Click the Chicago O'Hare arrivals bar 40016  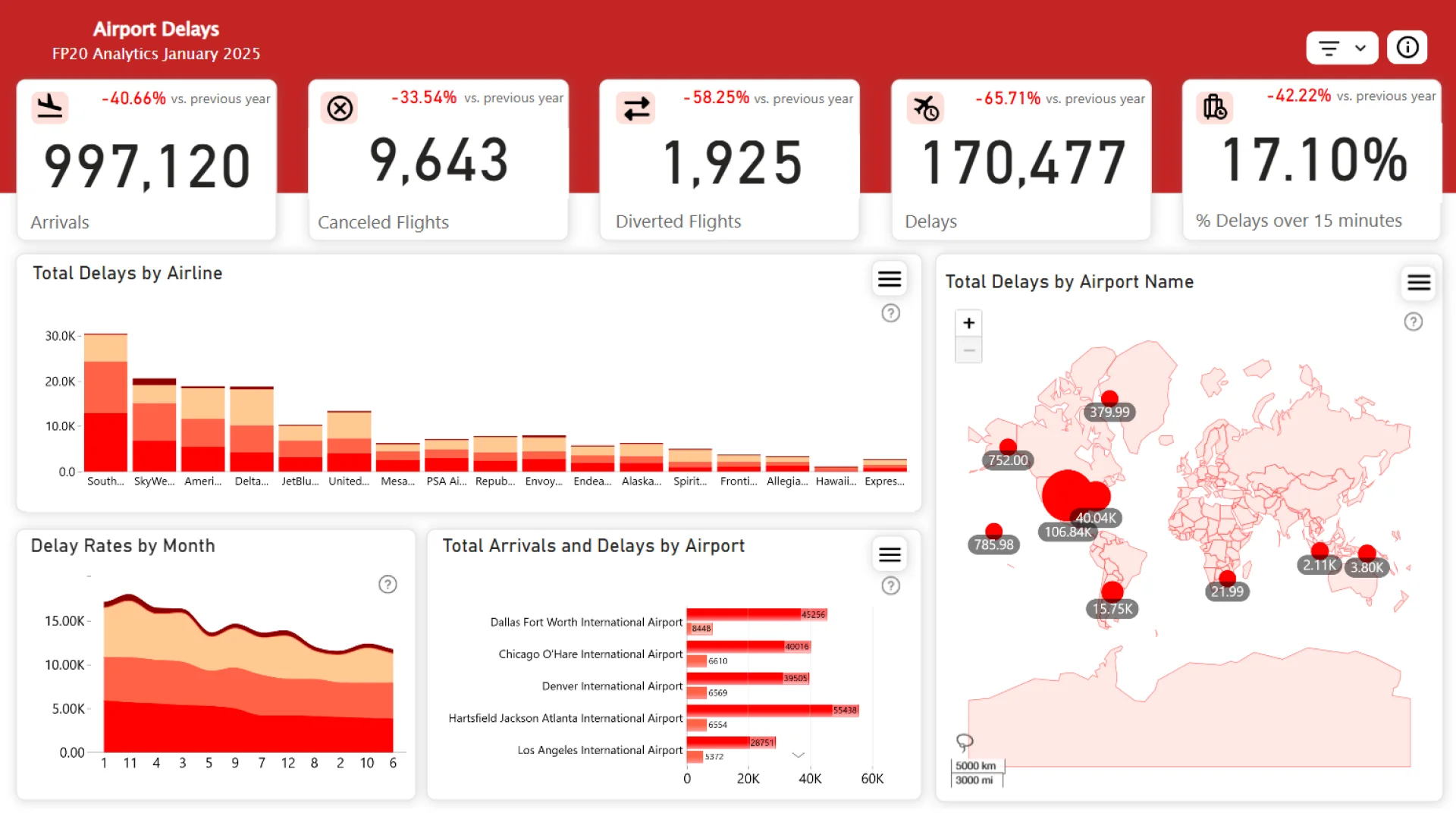[x=748, y=646]
